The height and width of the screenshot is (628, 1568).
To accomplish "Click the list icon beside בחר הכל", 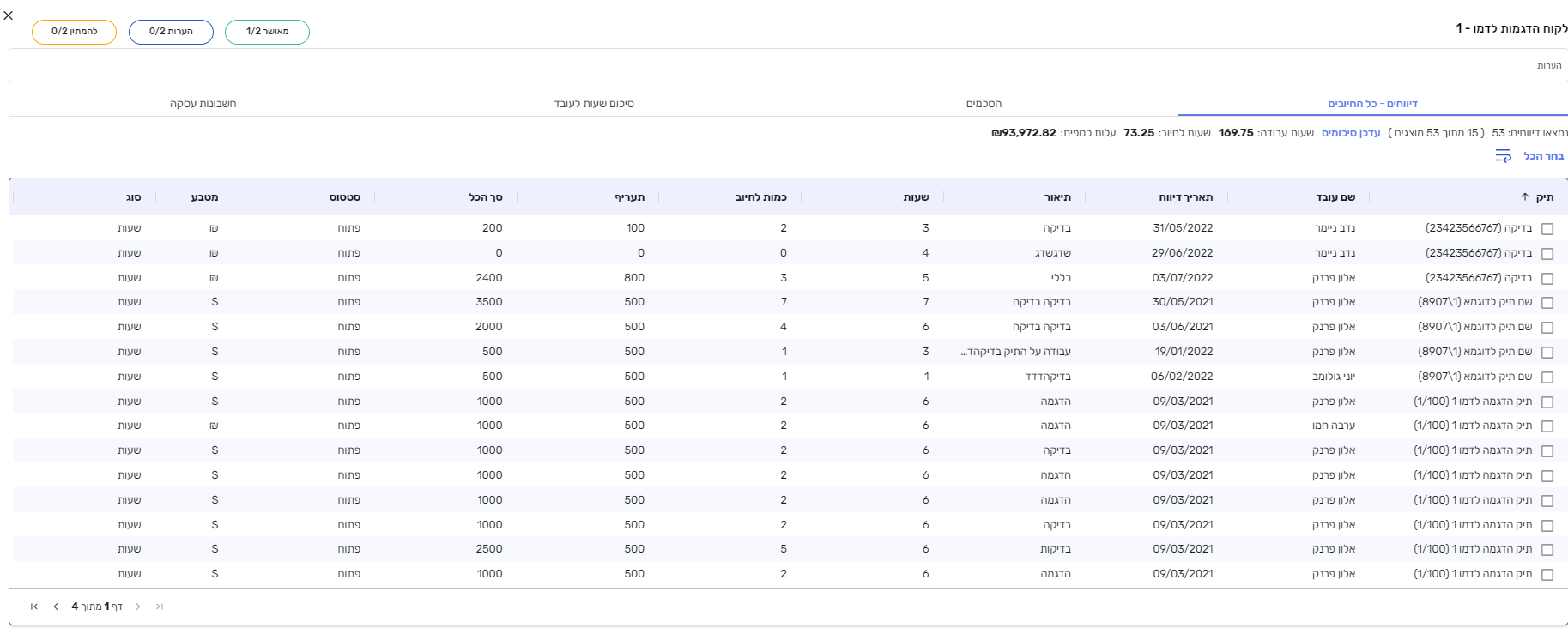I will pos(1503,156).
